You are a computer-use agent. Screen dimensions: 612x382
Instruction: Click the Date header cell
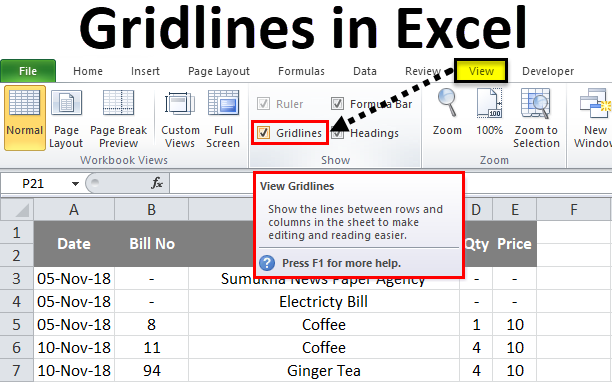tap(74, 244)
